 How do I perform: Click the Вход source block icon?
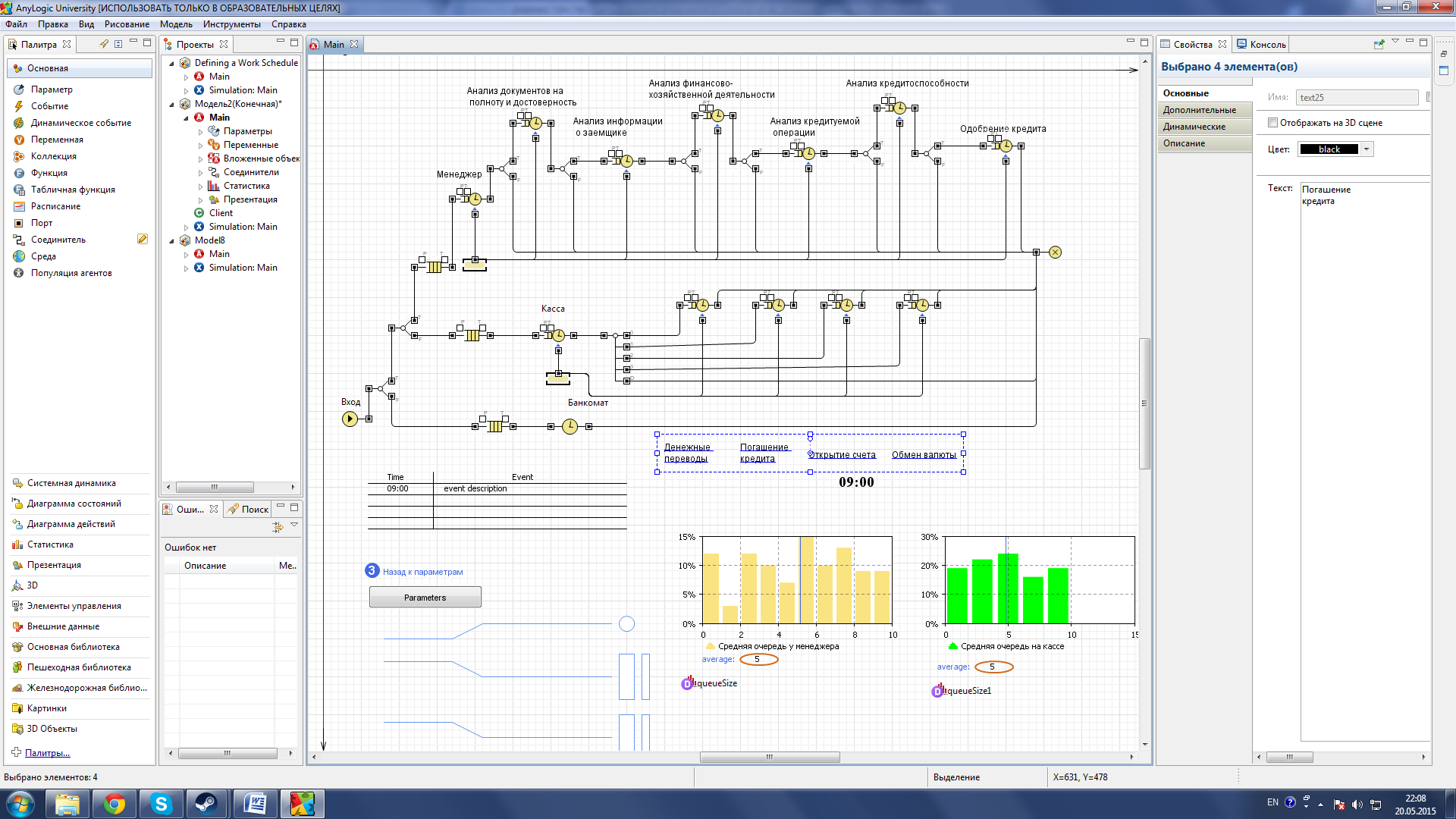point(350,419)
